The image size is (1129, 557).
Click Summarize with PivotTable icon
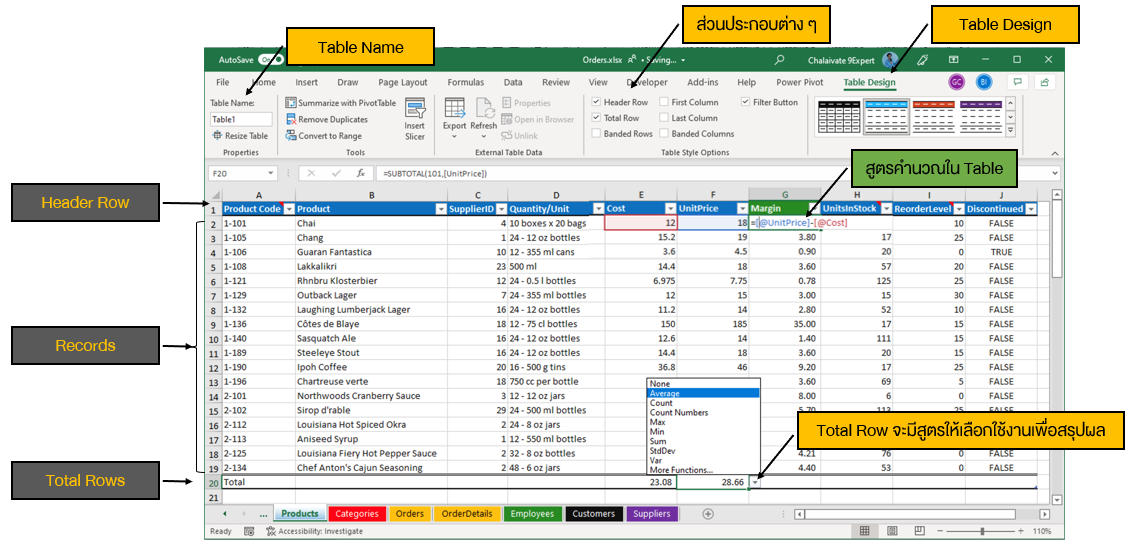coord(291,103)
